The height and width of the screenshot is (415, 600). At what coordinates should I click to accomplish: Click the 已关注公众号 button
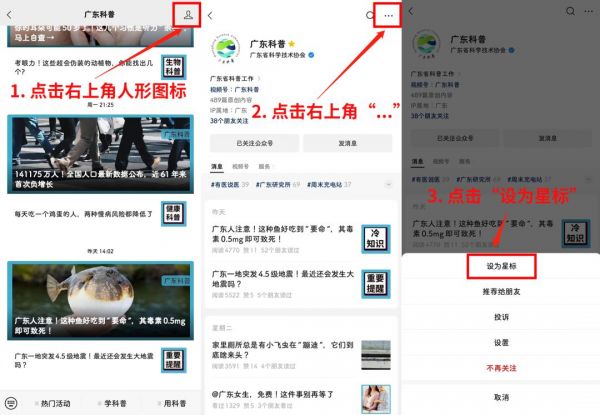[254, 143]
